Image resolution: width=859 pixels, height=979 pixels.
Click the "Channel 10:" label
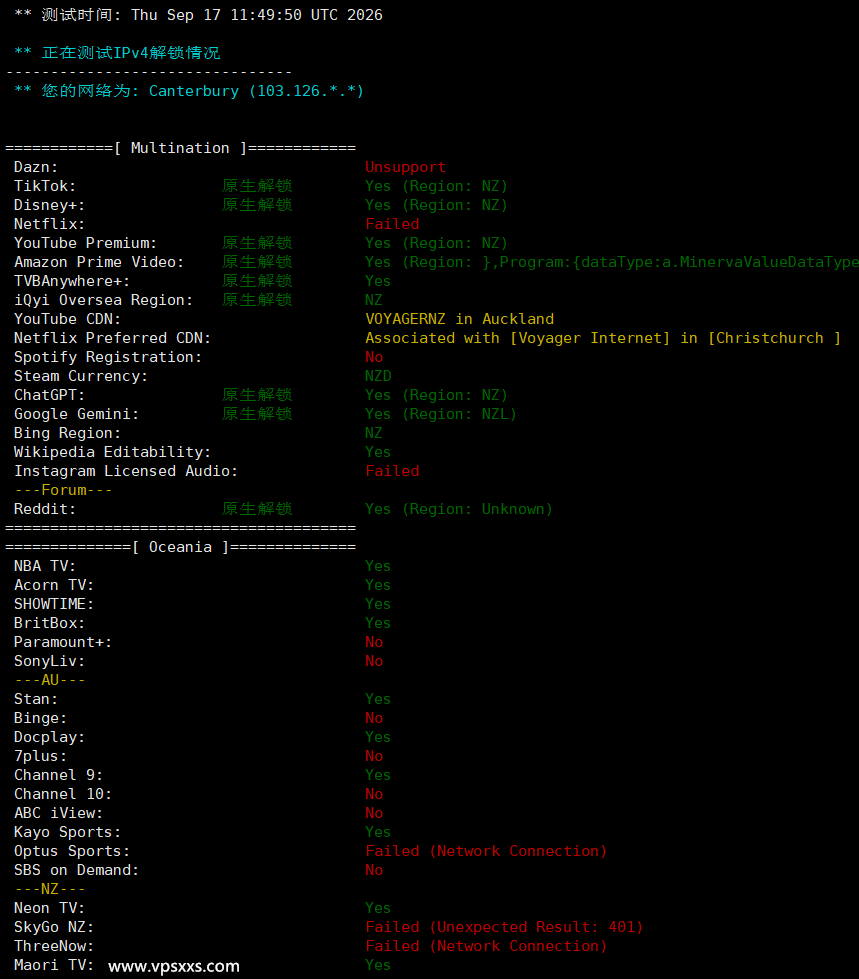pyautogui.click(x=63, y=794)
